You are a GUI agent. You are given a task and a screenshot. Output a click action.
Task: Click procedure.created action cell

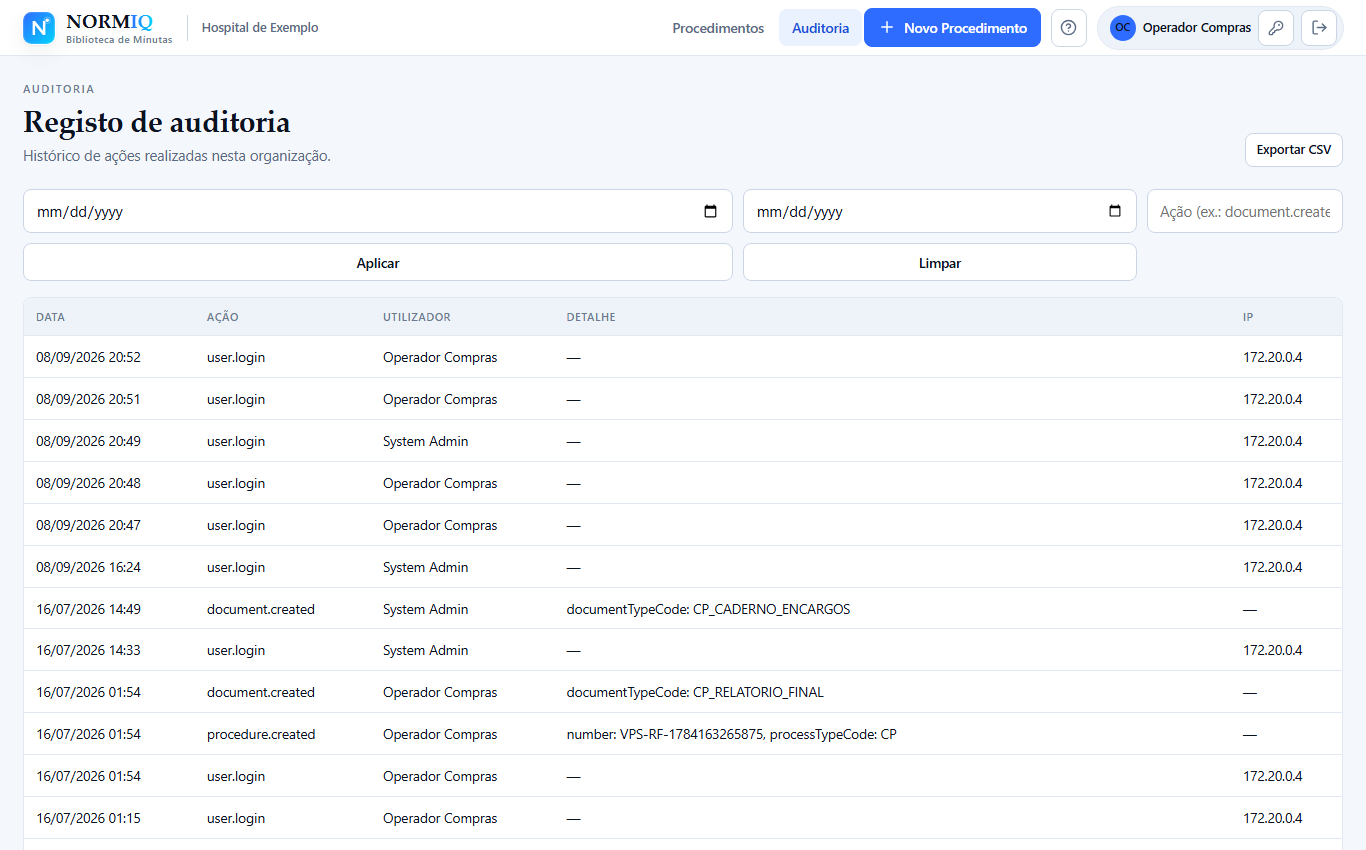pos(261,734)
